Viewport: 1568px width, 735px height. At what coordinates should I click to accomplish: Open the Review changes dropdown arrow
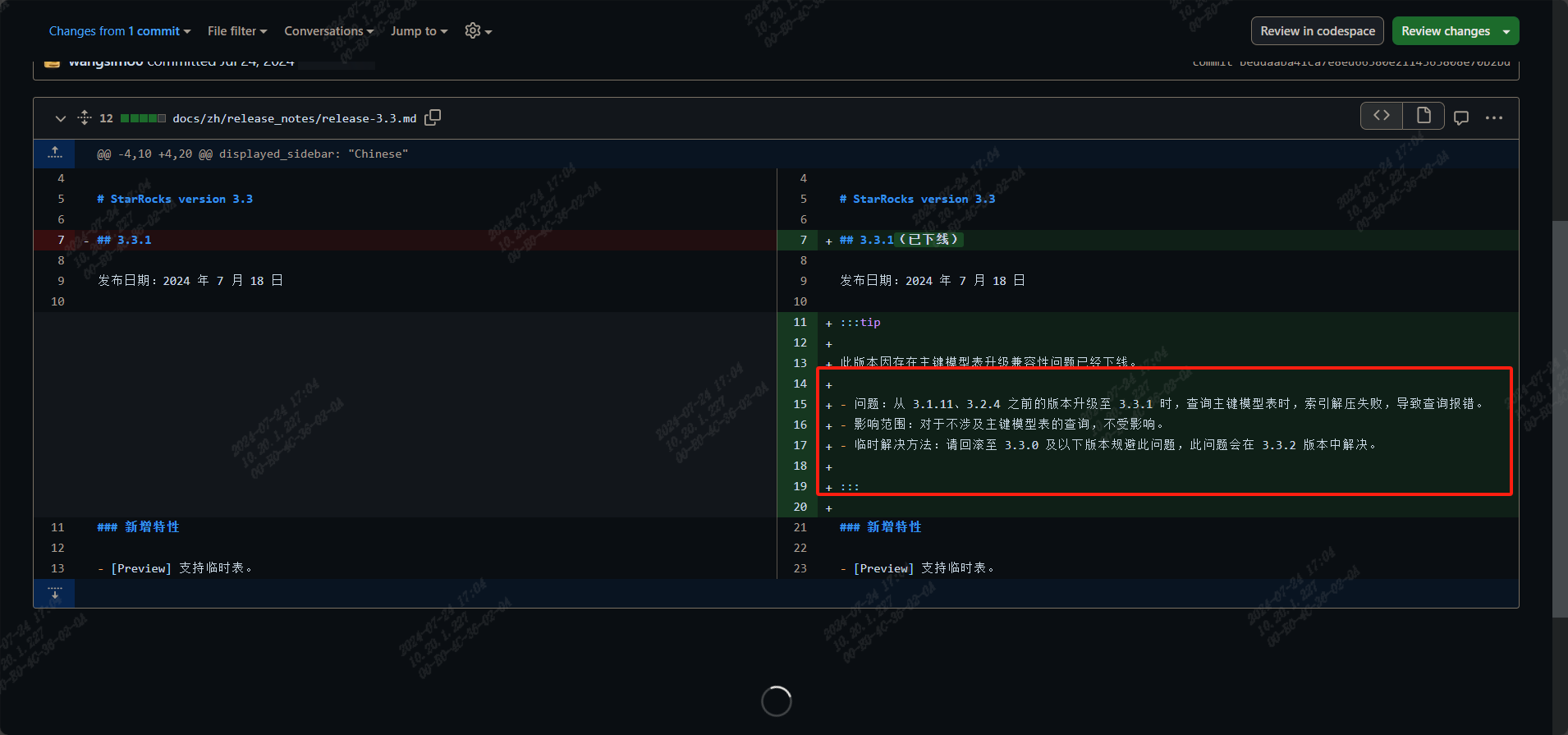point(1506,31)
